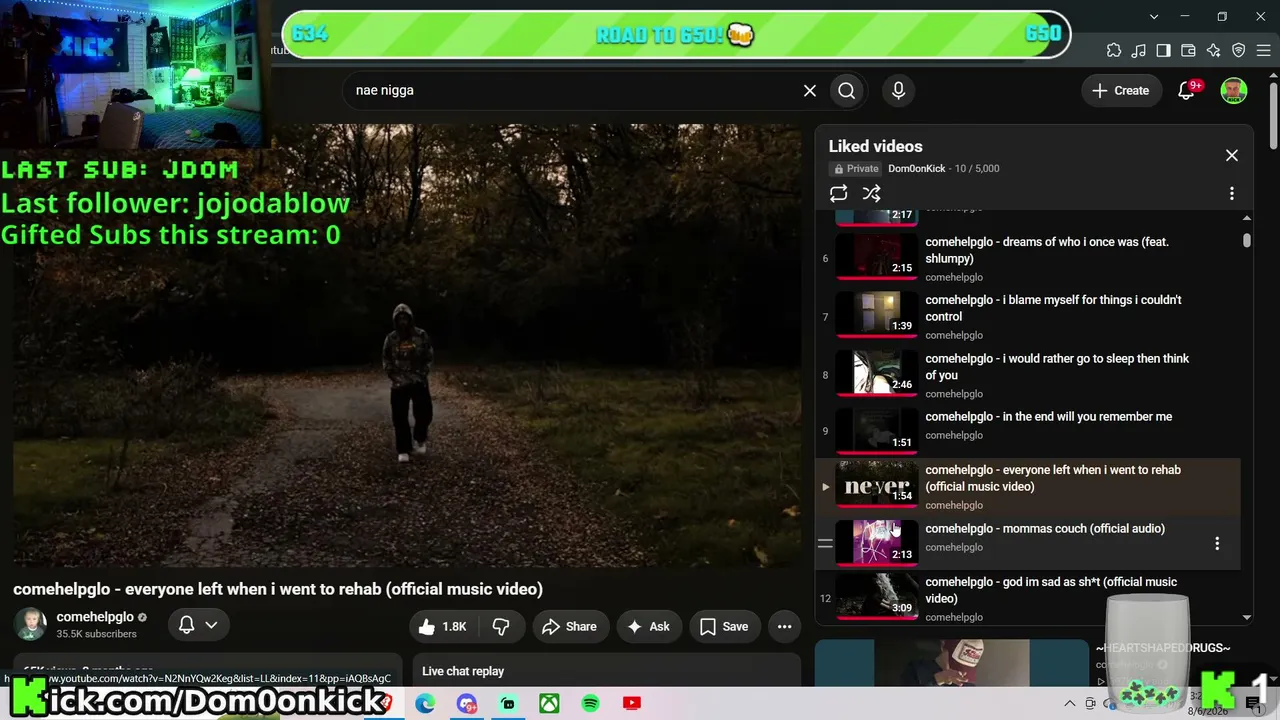
Task: Open notification bell dropdown for comehelpglo channel
Action: pos(198,625)
